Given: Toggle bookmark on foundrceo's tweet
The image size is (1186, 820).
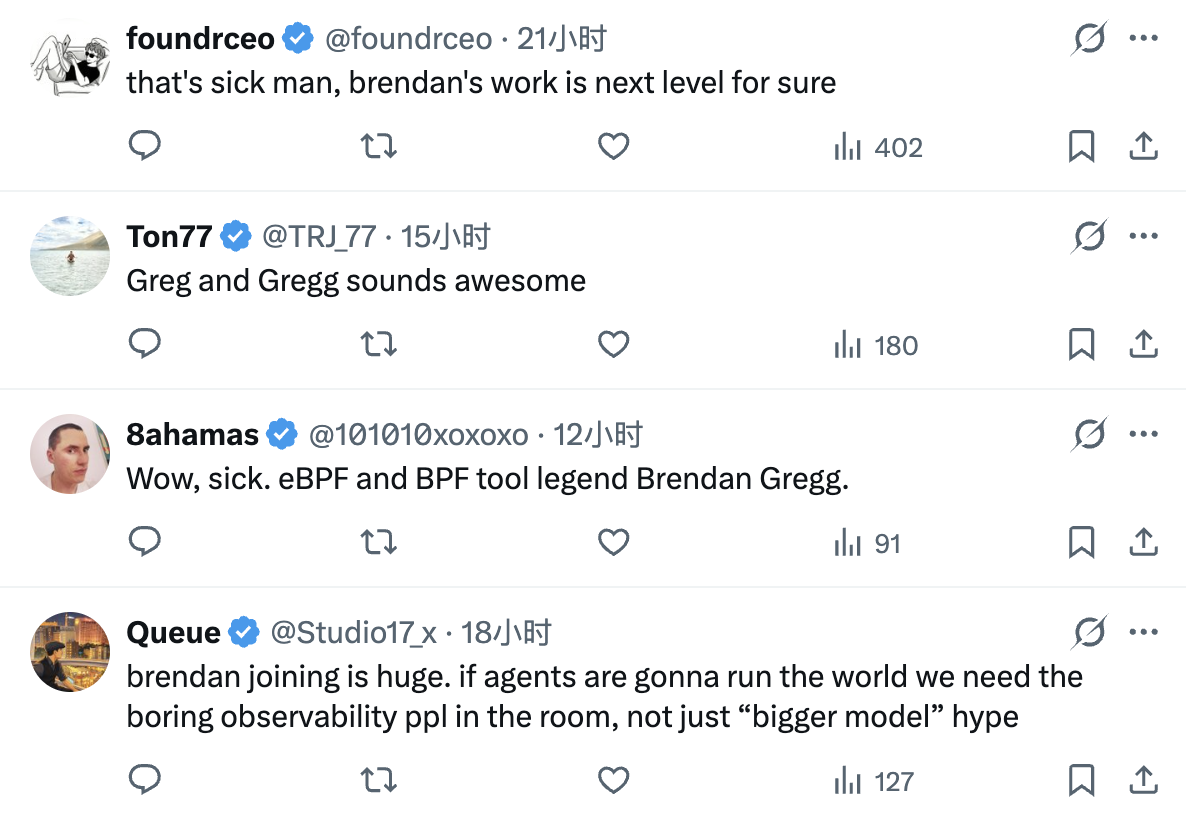Looking at the screenshot, I should point(1081,147).
